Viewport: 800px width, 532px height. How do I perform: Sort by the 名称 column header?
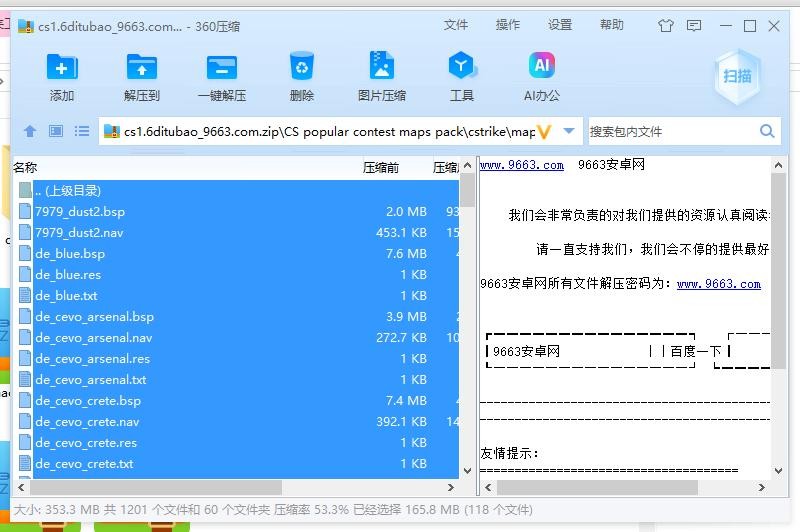pyautogui.click(x=25, y=167)
